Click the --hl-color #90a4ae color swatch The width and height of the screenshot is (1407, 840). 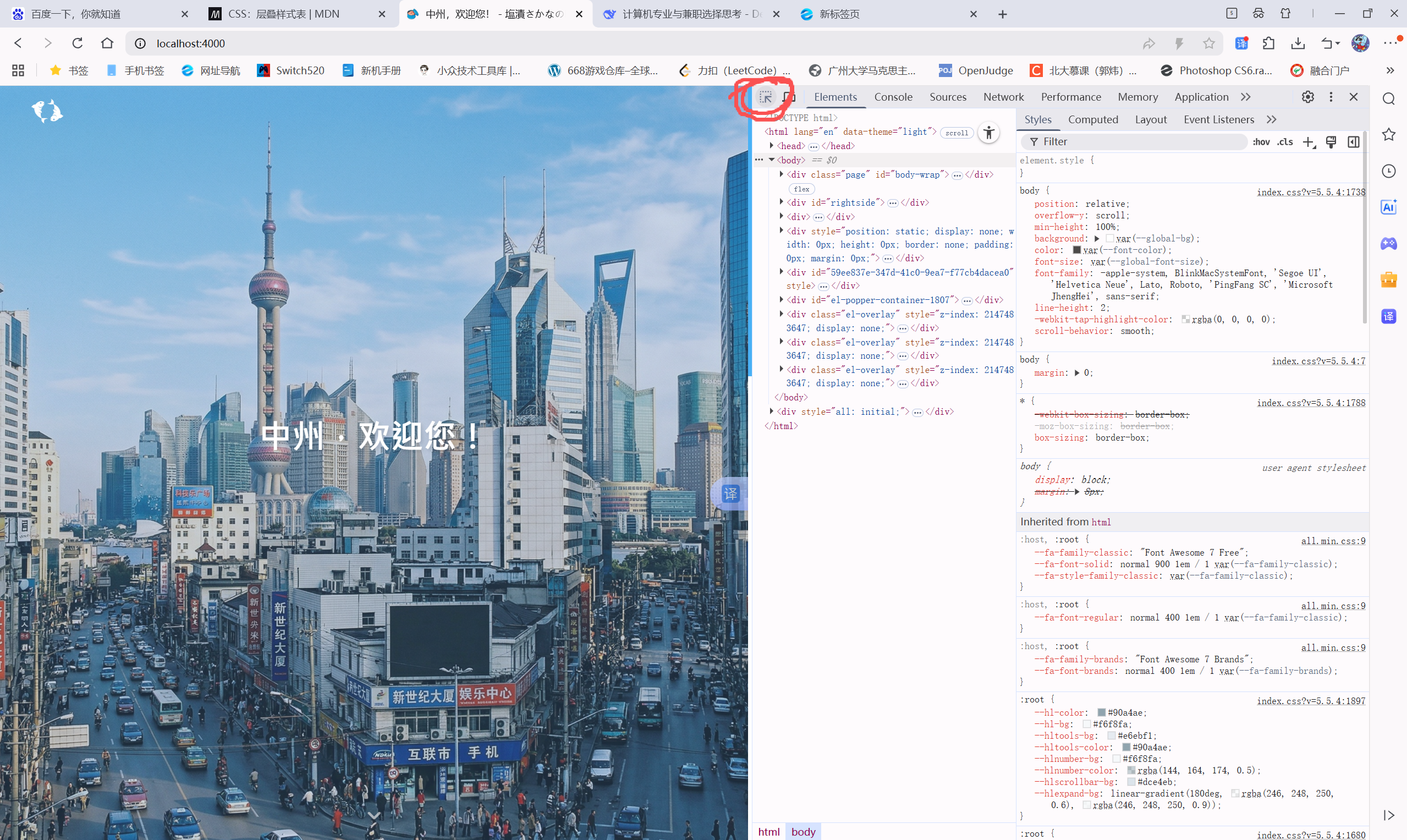(1101, 712)
